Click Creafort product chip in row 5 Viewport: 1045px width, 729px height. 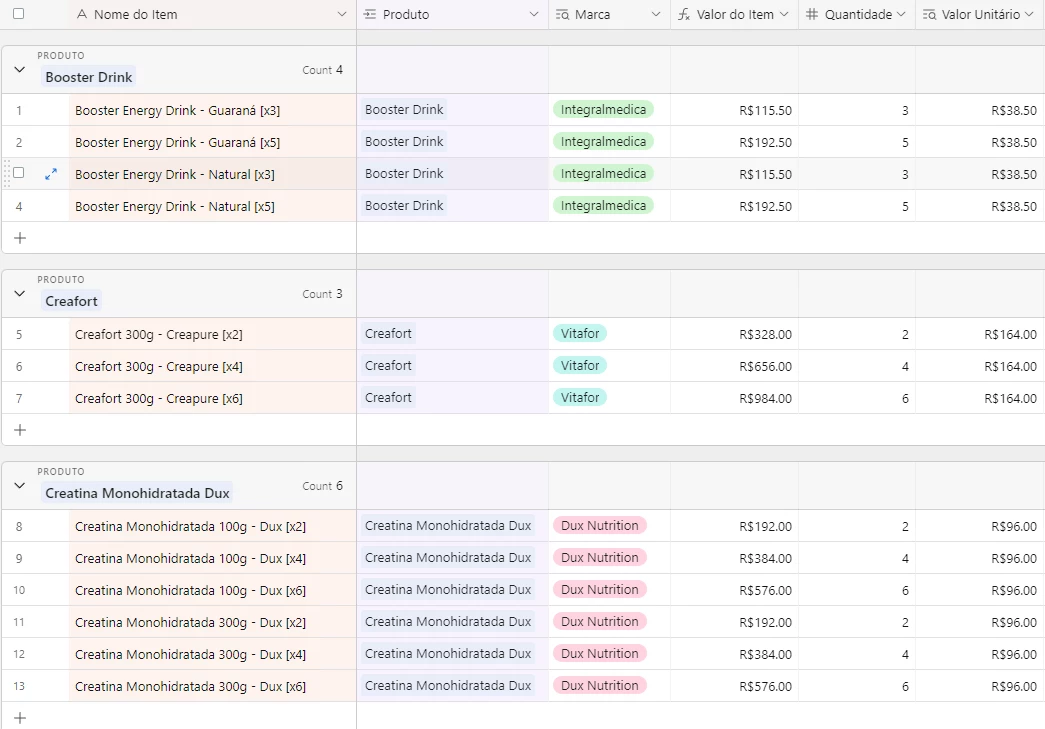pos(389,333)
